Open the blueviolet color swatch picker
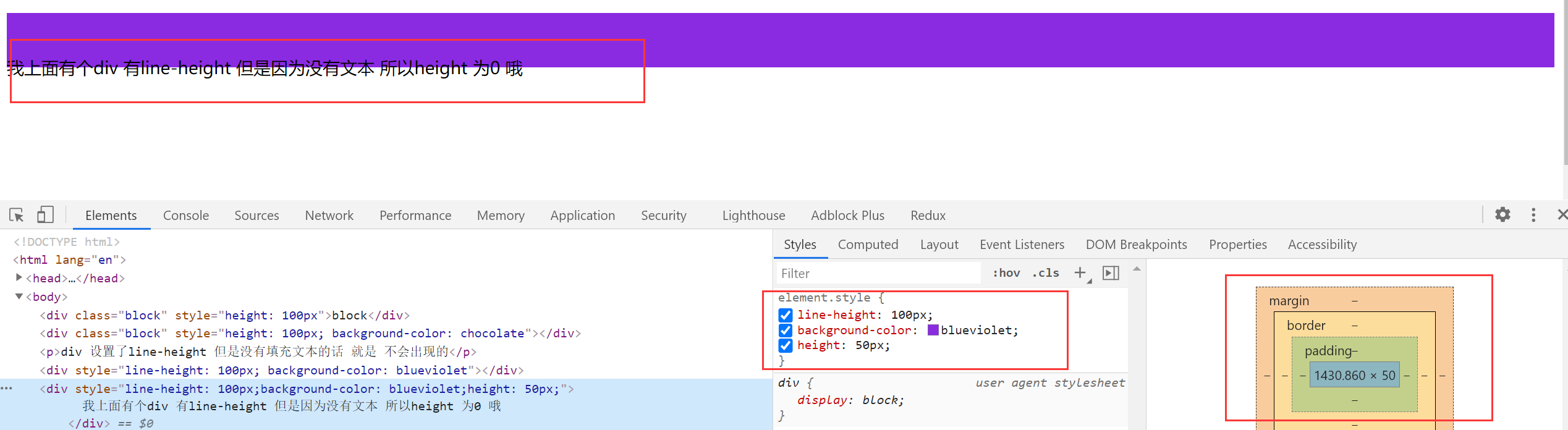This screenshot has height=430, width=1568. tap(933, 330)
